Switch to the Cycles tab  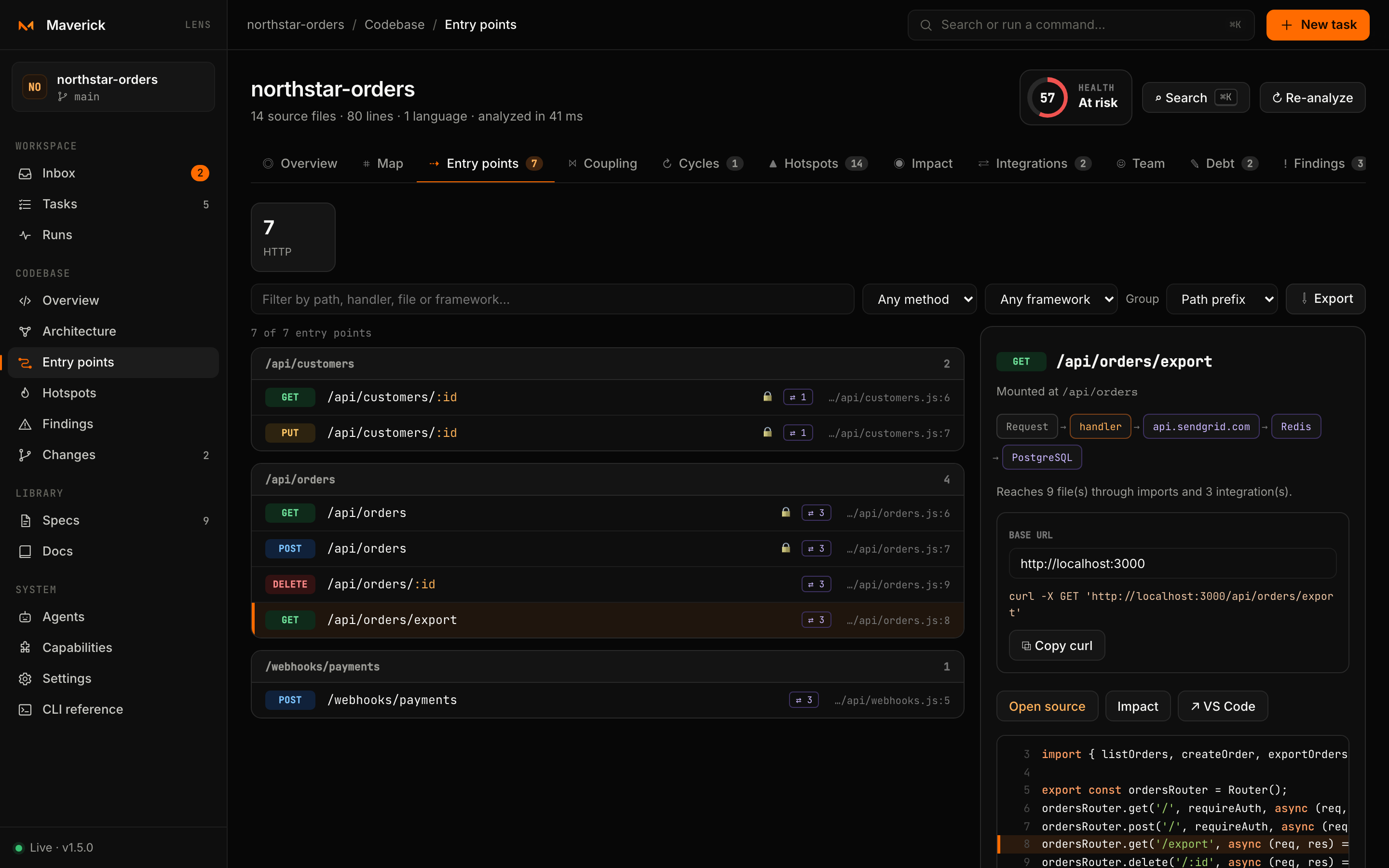pyautogui.click(x=703, y=163)
